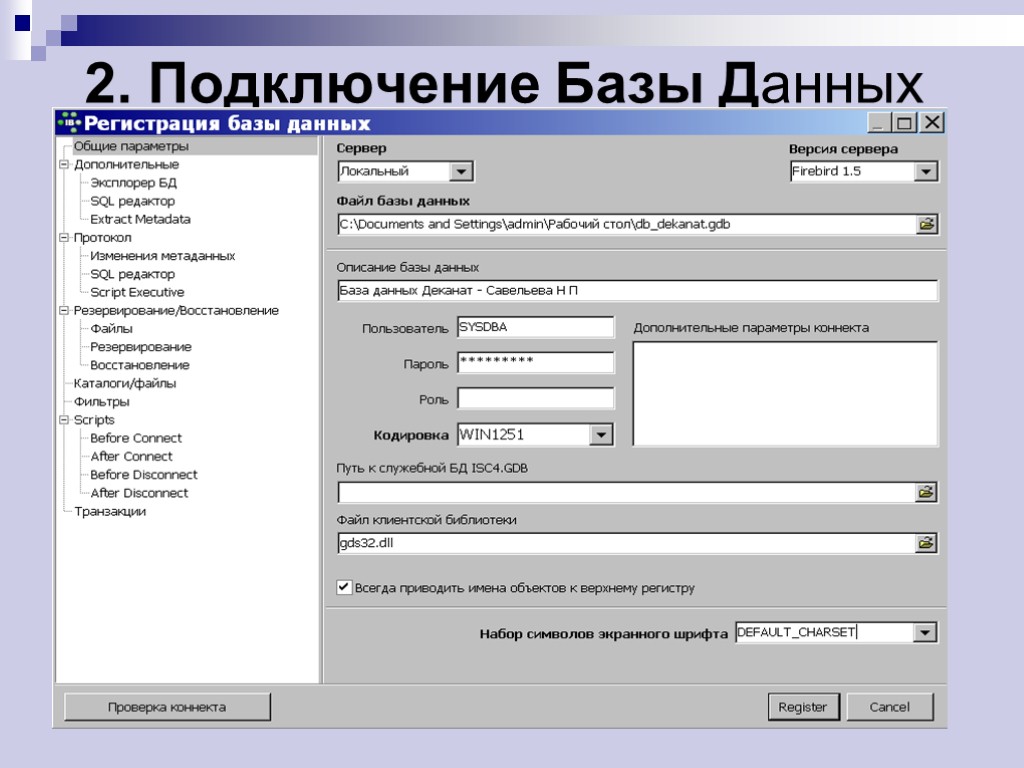
Task: Maximize the registration window
Action: coord(904,122)
